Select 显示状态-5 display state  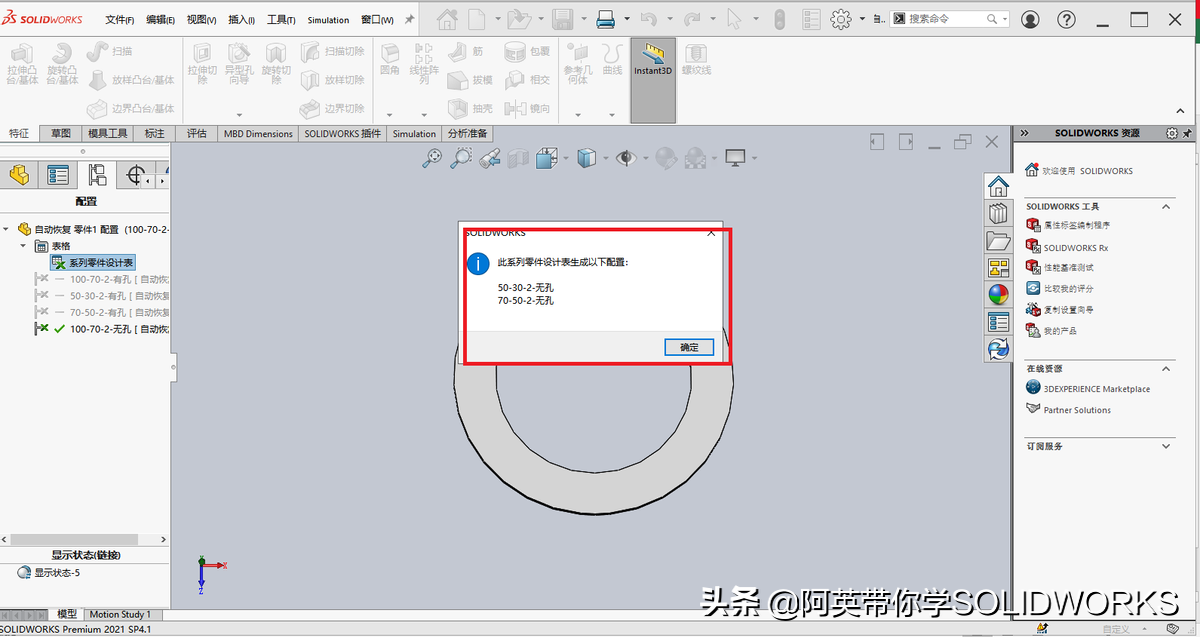click(x=49, y=573)
